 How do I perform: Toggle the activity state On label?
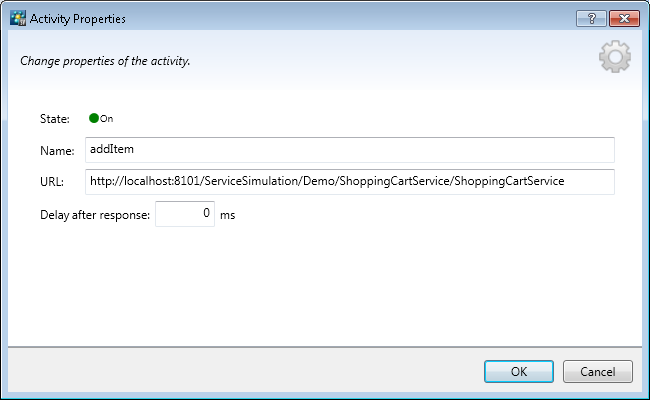click(107, 119)
